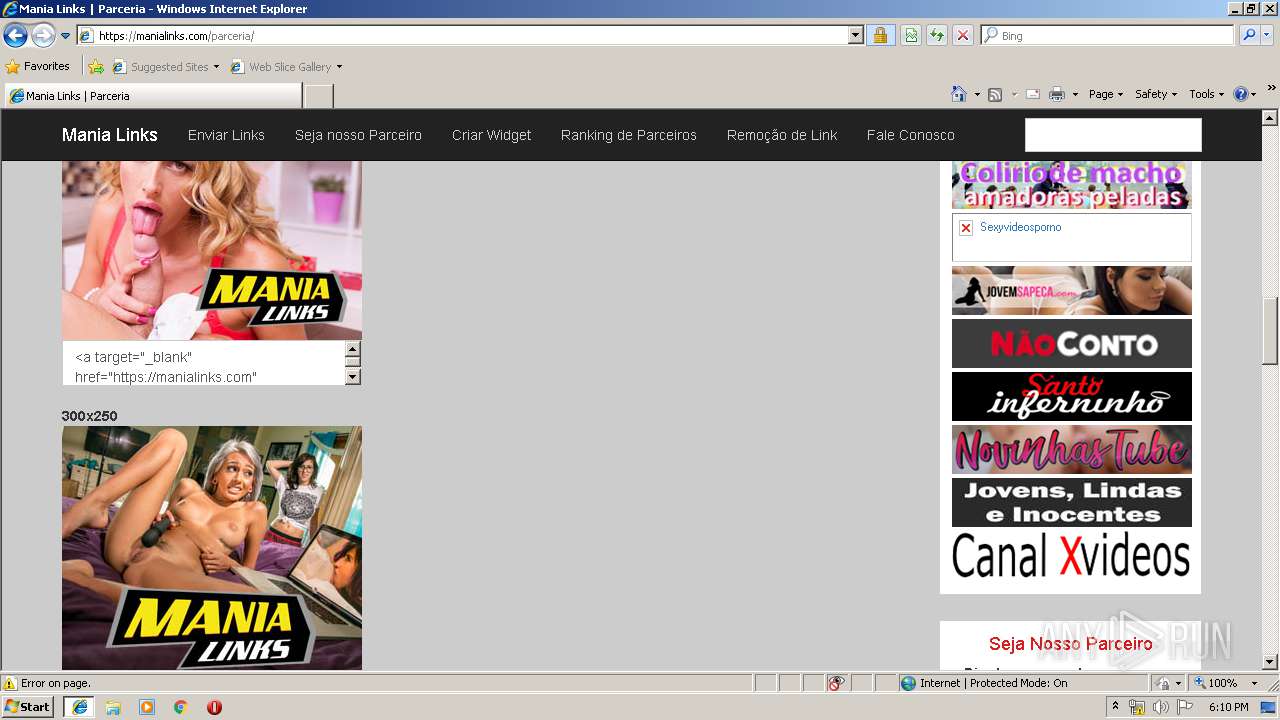Open the search provider dropdown arrow
Viewport: 1280px width, 720px height.
click(1267, 36)
